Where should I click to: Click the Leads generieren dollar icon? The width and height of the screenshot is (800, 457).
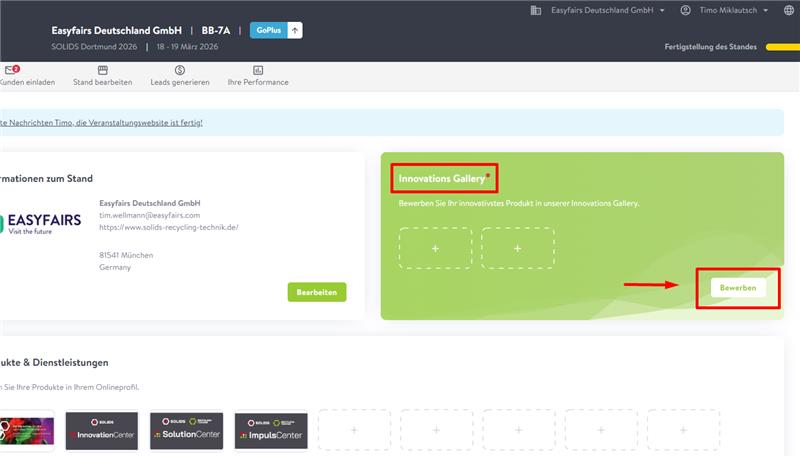179,70
